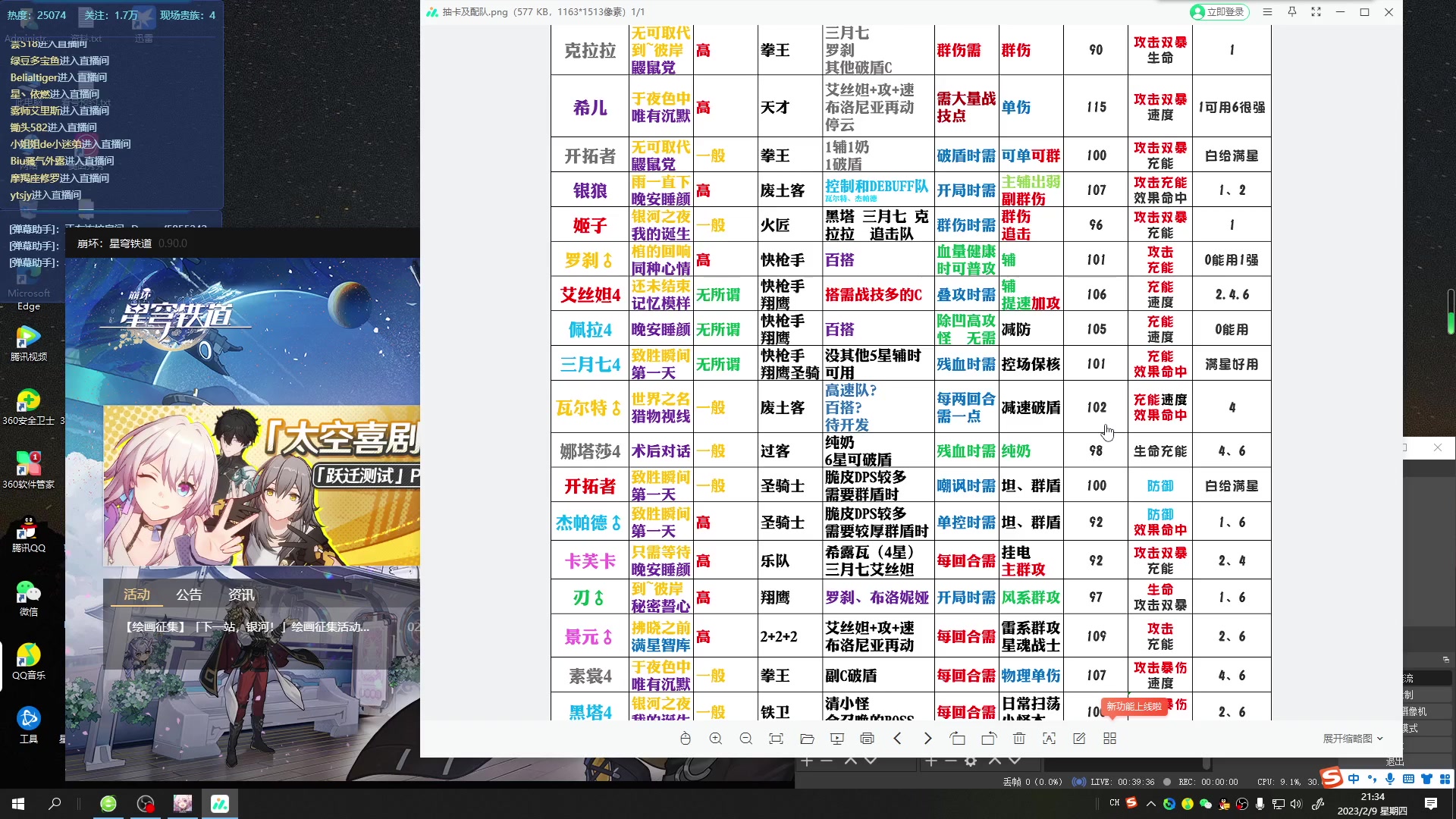Viewport: 1456px width, 819px height.
Task: Toggle Sogou Chinese/English mode 中
Action: (x=1354, y=779)
